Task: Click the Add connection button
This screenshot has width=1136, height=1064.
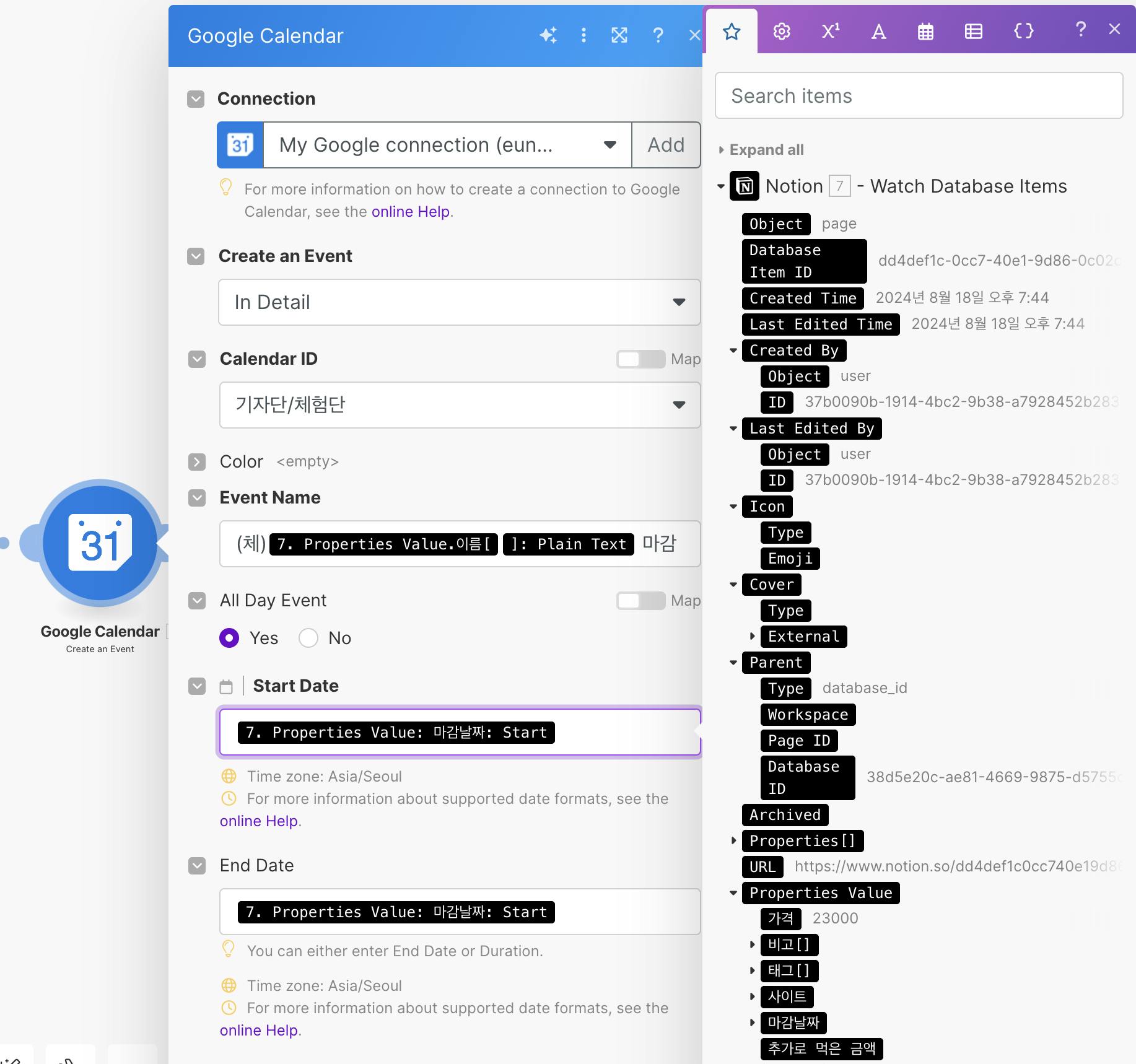Action: point(666,145)
